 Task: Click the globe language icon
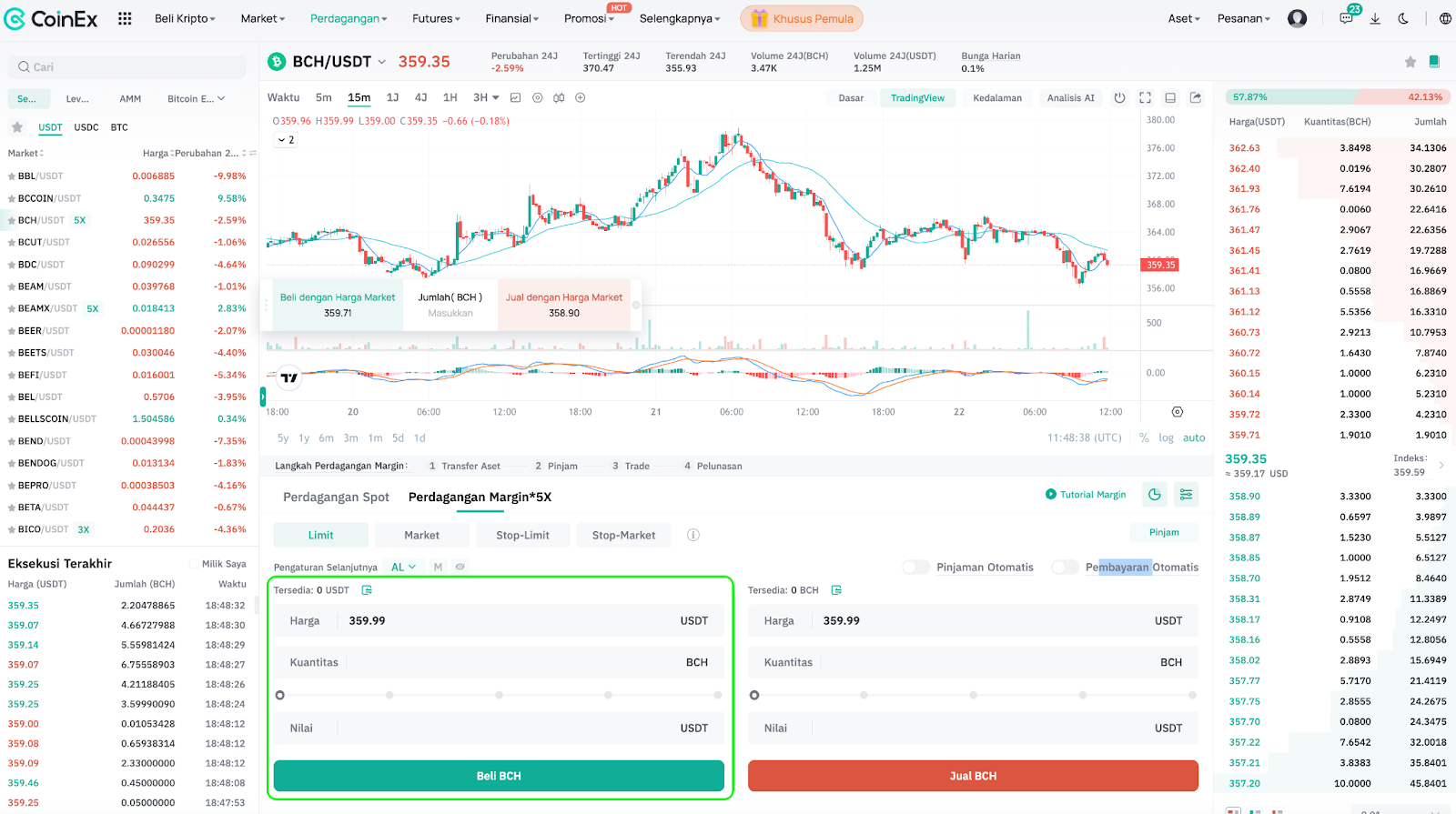coord(1445,18)
